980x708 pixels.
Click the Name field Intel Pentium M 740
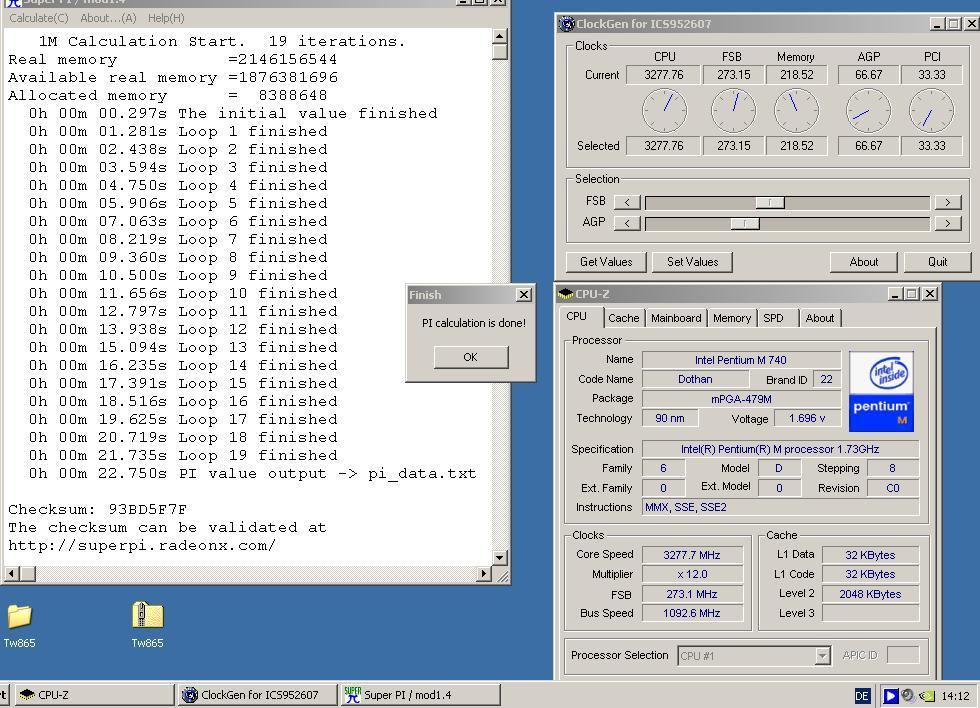click(741, 360)
